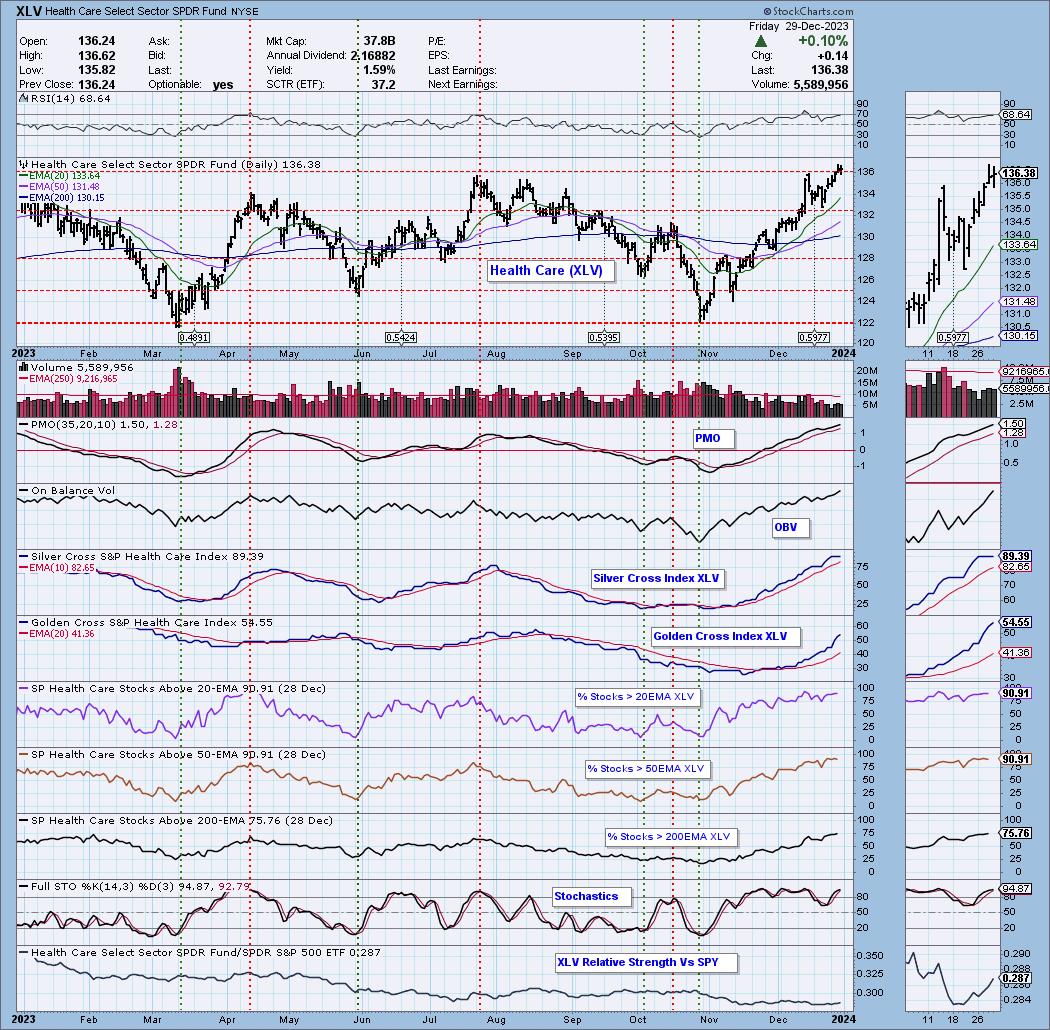The height and width of the screenshot is (1030, 1050).
Task: Click the % Stocks > 50EMA XLV label
Action: (646, 768)
